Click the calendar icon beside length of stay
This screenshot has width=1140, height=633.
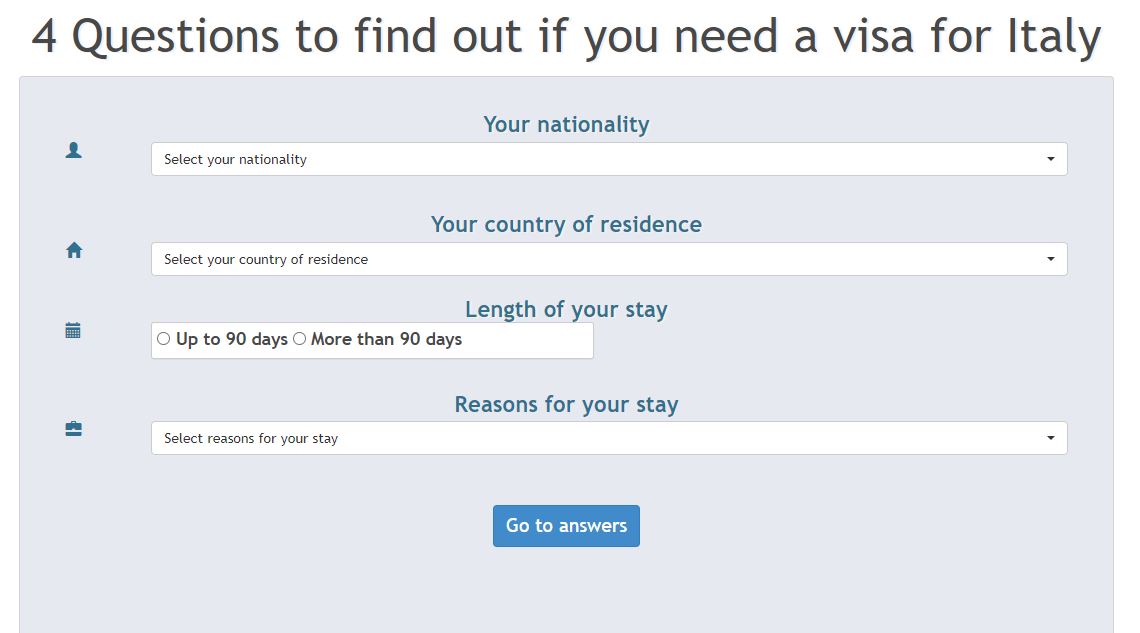pyautogui.click(x=73, y=330)
